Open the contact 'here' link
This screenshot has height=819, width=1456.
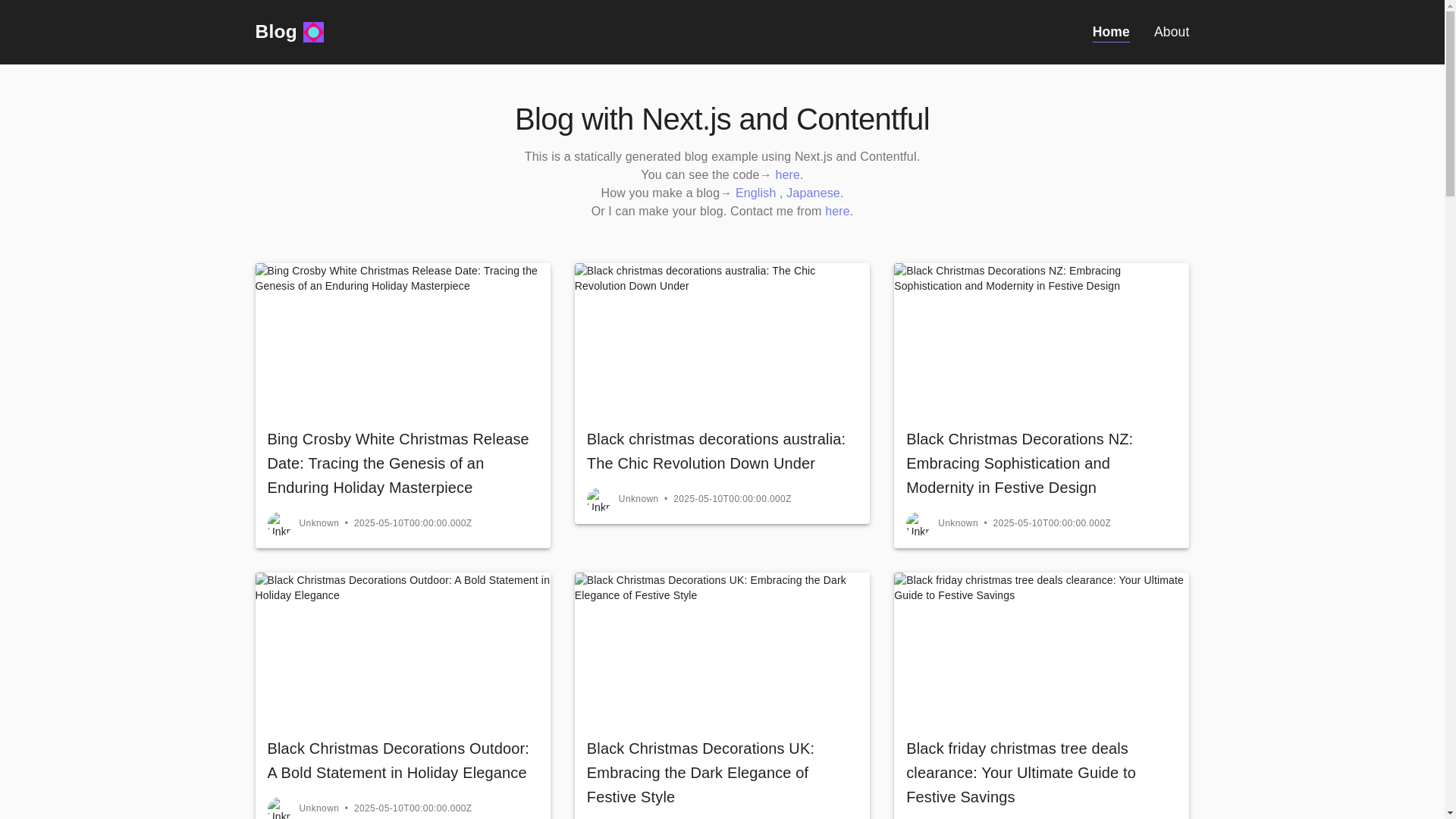pos(837,211)
